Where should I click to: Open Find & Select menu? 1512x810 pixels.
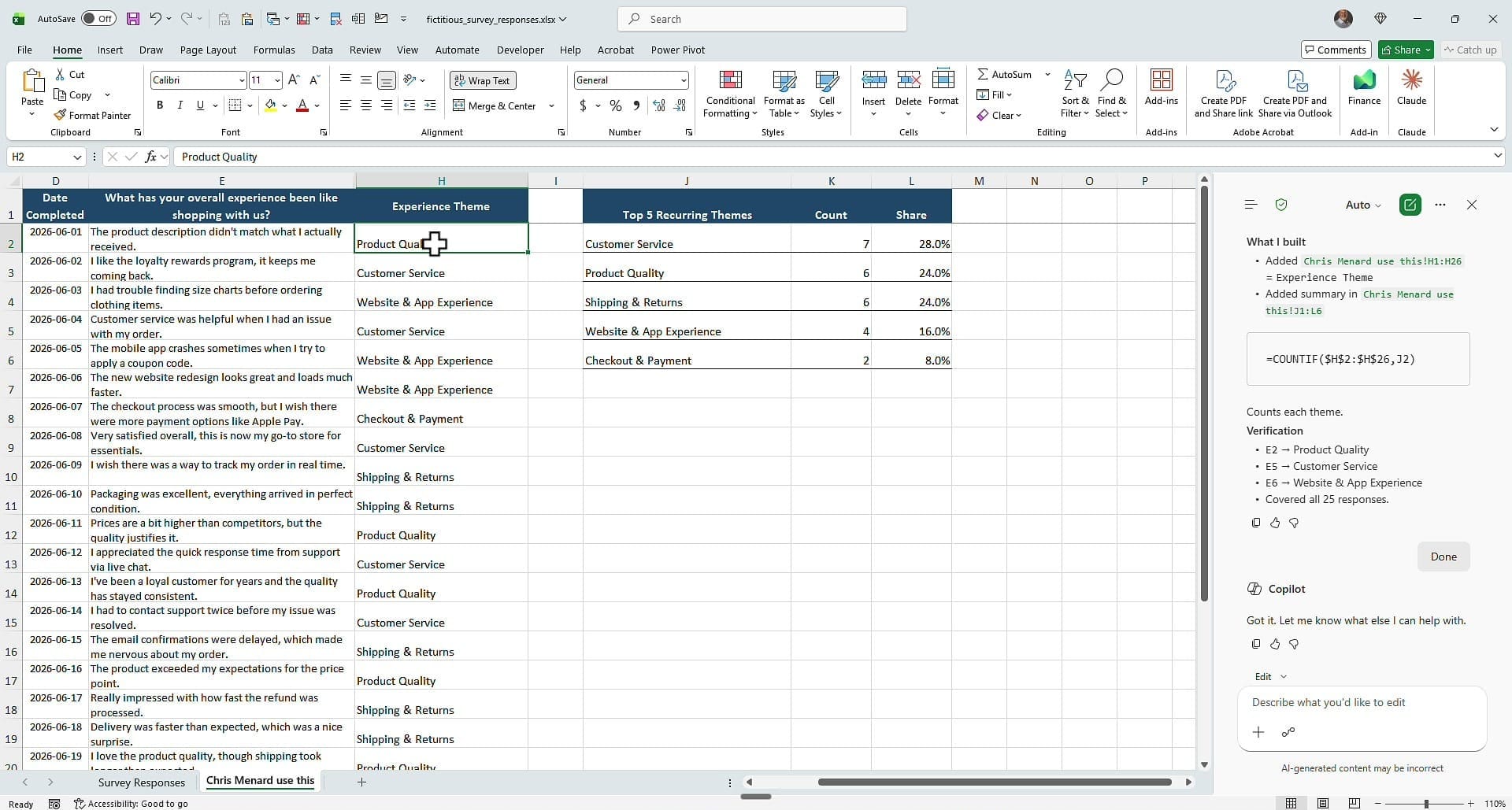click(x=1111, y=94)
